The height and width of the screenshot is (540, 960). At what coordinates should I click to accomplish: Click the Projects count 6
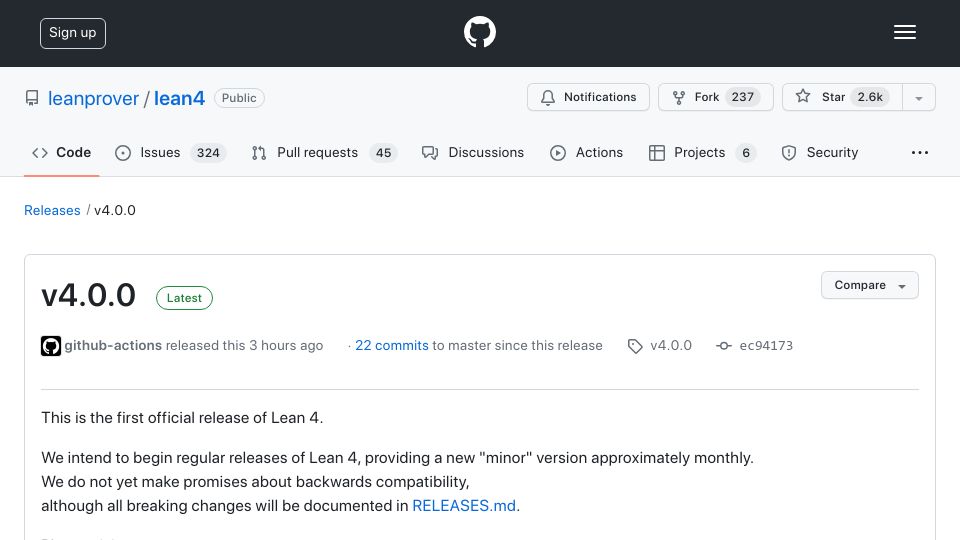(746, 153)
